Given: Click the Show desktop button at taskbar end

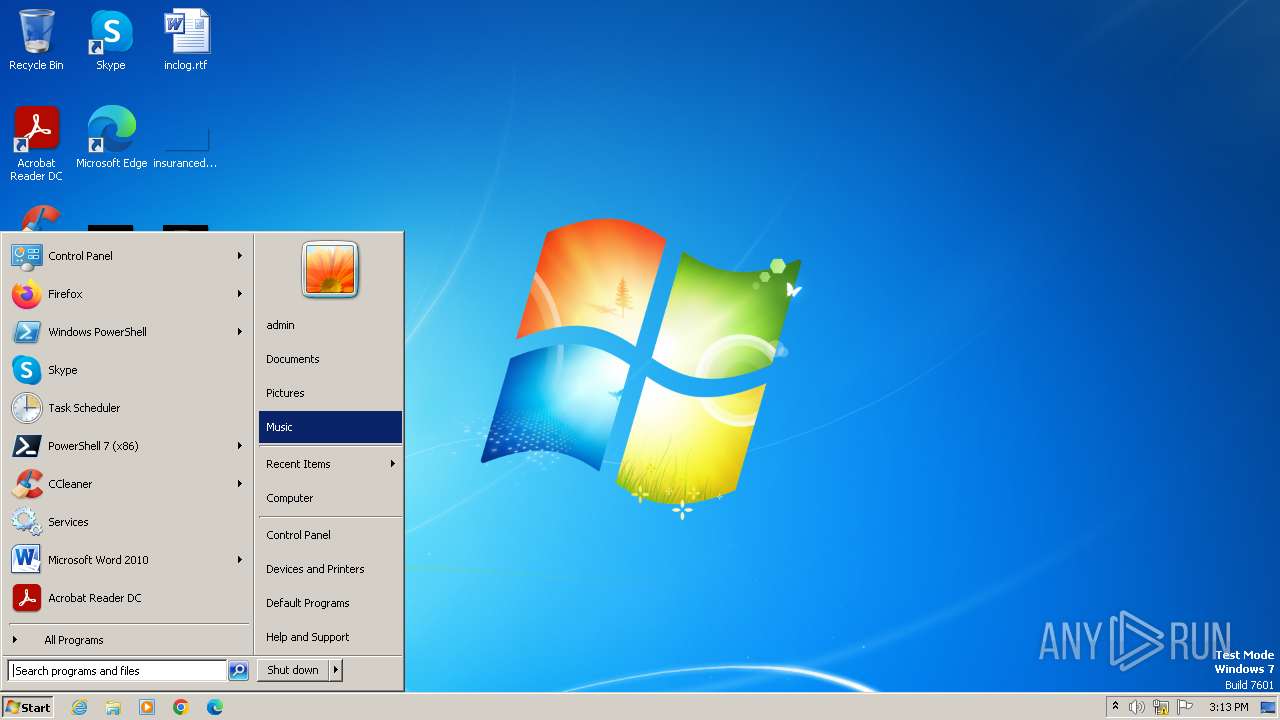Looking at the screenshot, I should pyautogui.click(x=1268, y=707).
